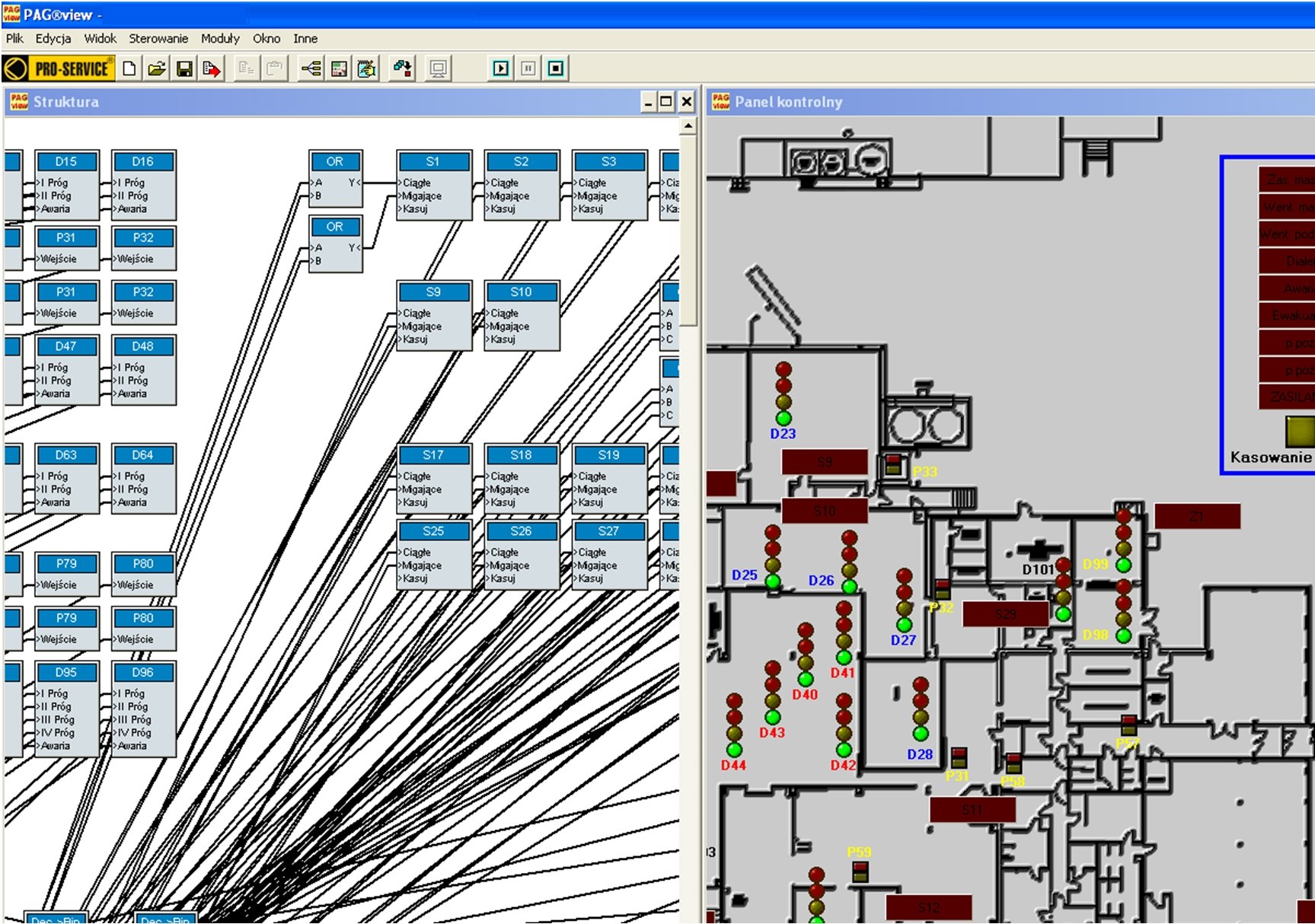Click the D25 detector light column
Image resolution: width=1315 pixels, height=924 pixels.
[x=773, y=557]
